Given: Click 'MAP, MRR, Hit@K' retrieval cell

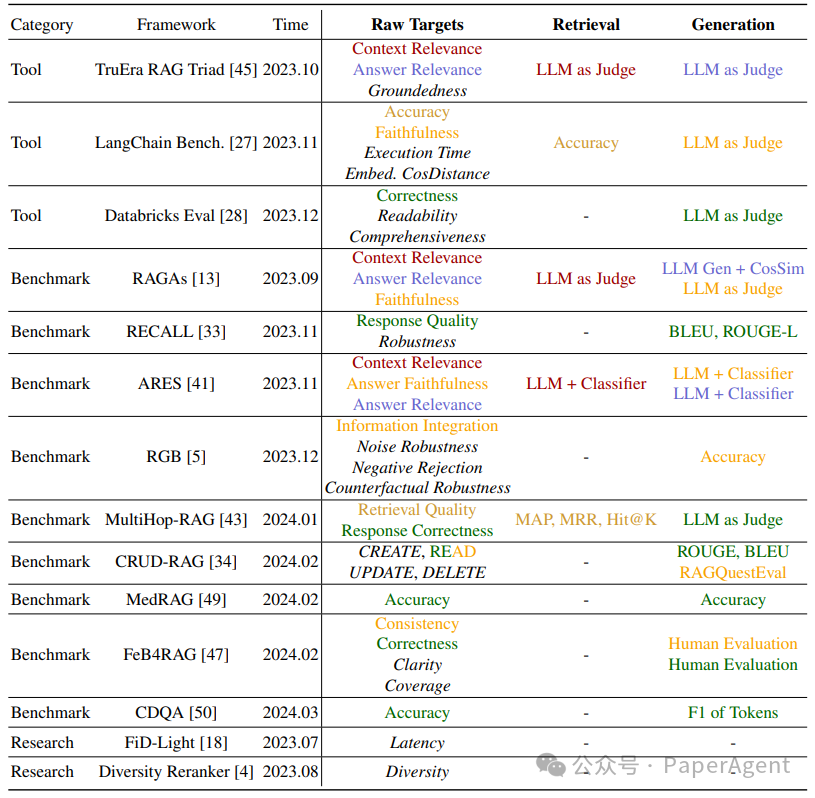Looking at the screenshot, I should (586, 520).
